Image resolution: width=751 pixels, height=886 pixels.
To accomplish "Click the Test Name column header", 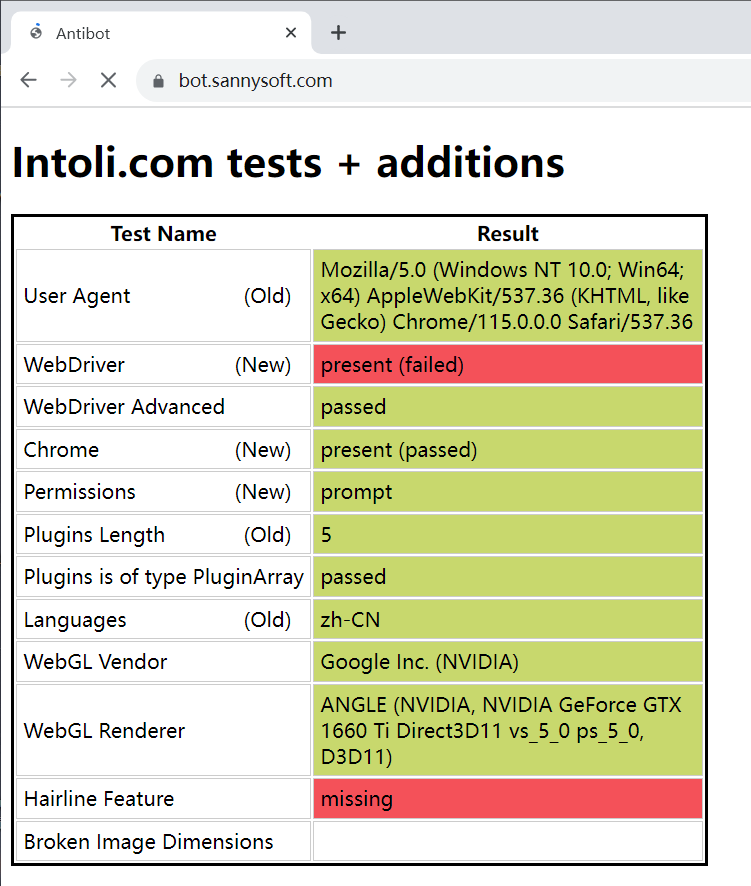I will coord(163,234).
